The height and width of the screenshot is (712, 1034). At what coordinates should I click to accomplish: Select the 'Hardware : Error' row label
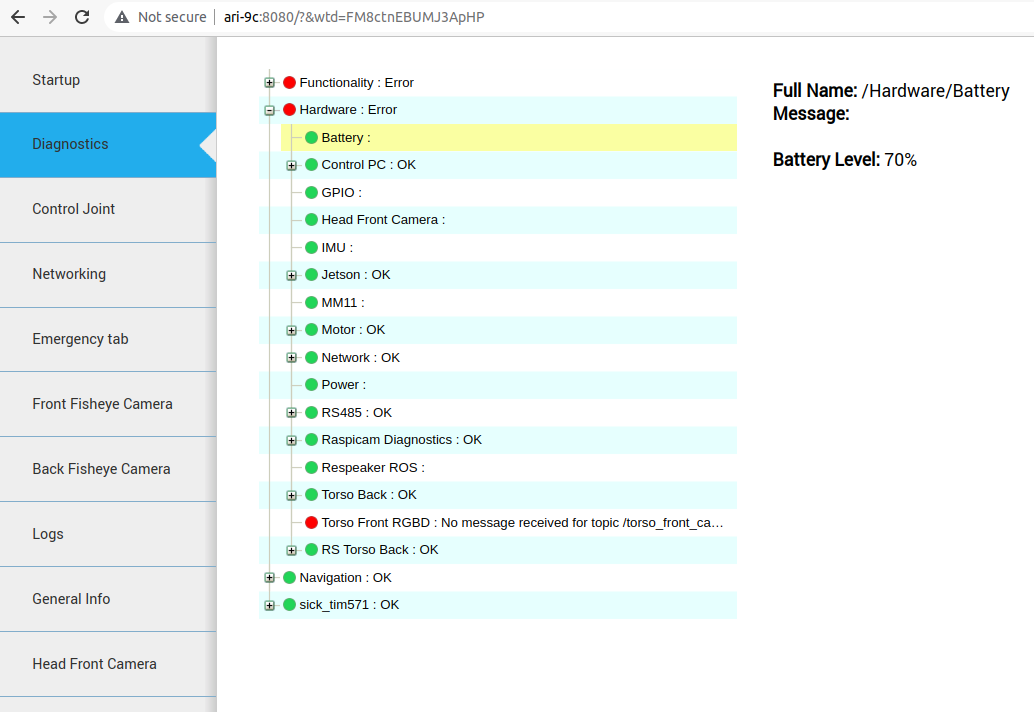[348, 109]
